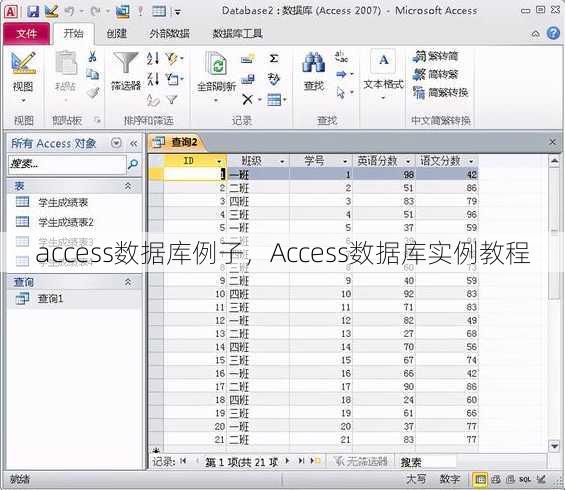This screenshot has height=490, width=565.
Task: Click the navigation pane search field
Action: 67,164
